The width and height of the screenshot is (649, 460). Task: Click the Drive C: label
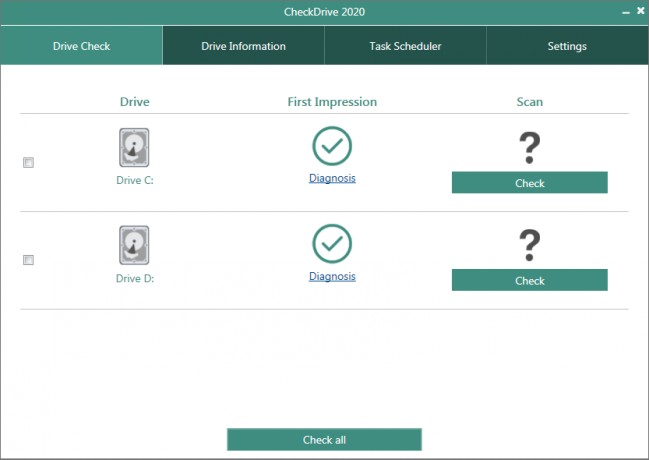(135, 181)
